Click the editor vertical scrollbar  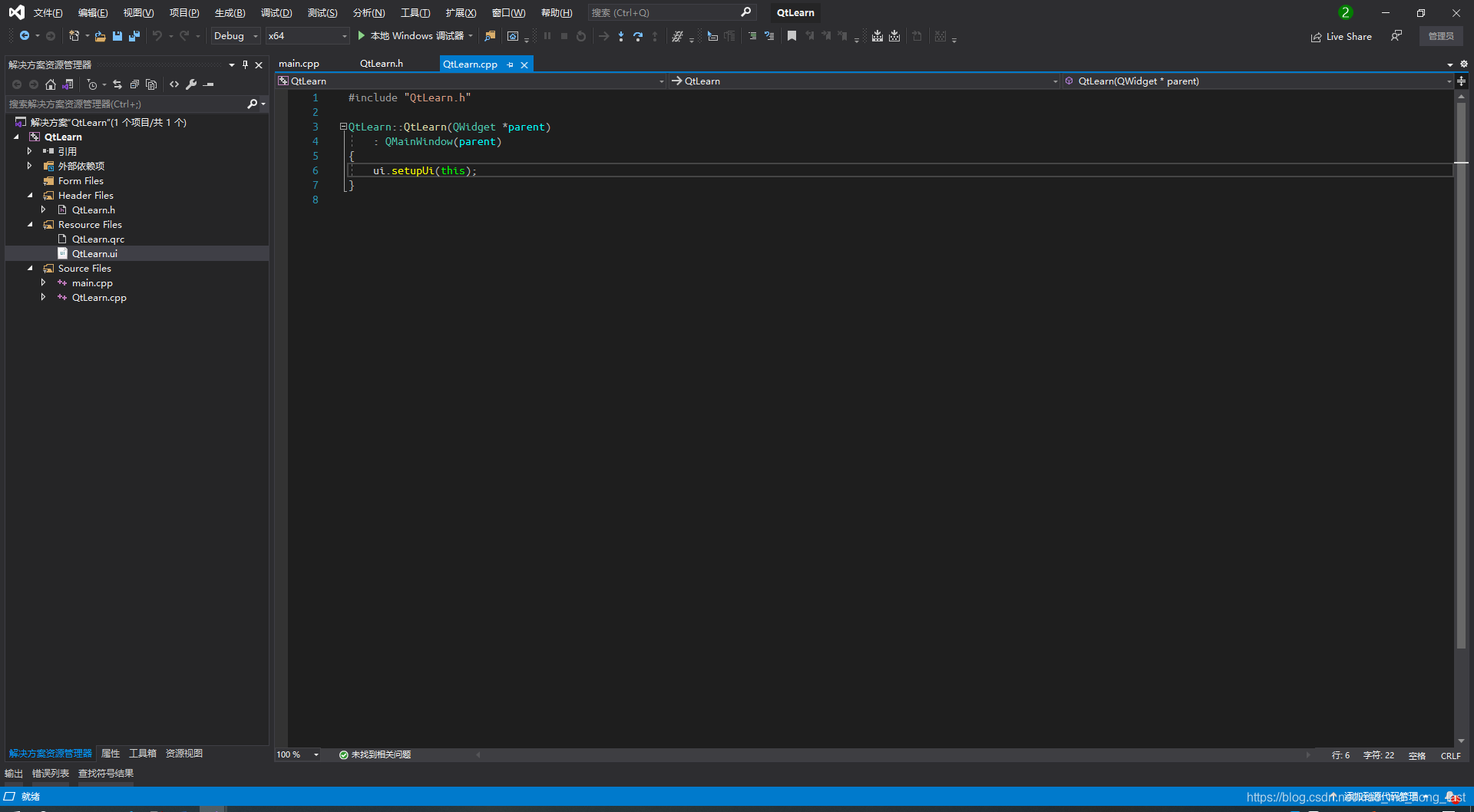1461,376
